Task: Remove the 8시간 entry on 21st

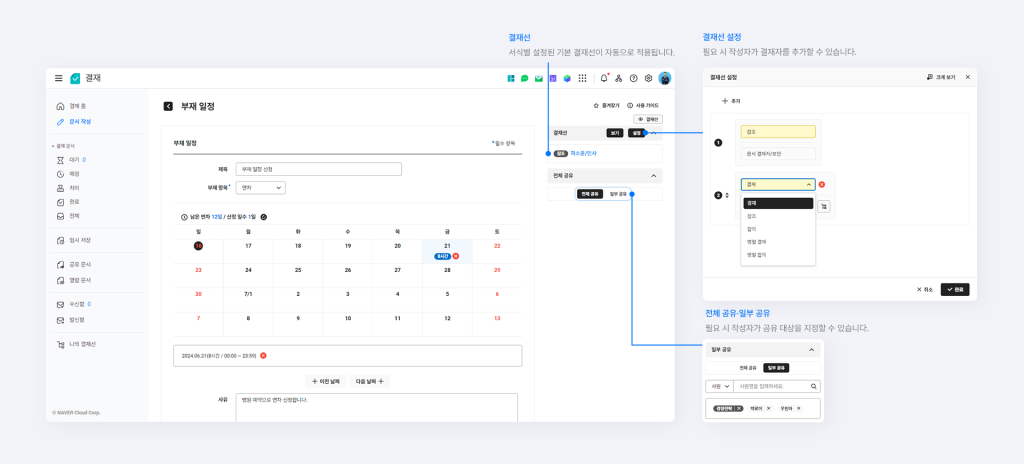Action: click(x=456, y=256)
